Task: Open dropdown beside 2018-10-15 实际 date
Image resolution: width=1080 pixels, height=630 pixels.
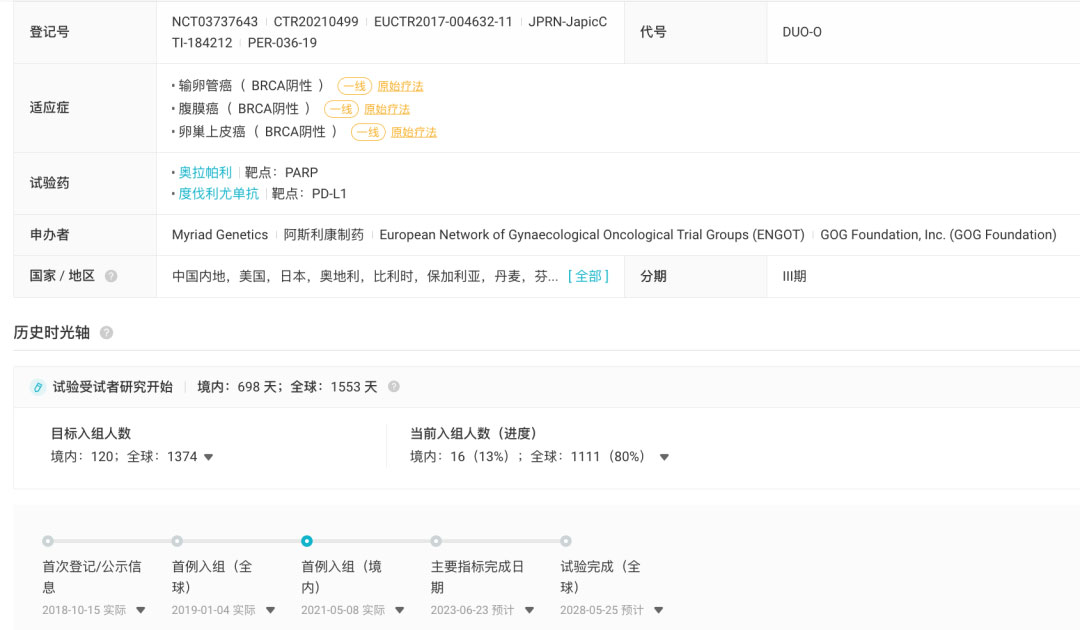Action: click(141, 610)
